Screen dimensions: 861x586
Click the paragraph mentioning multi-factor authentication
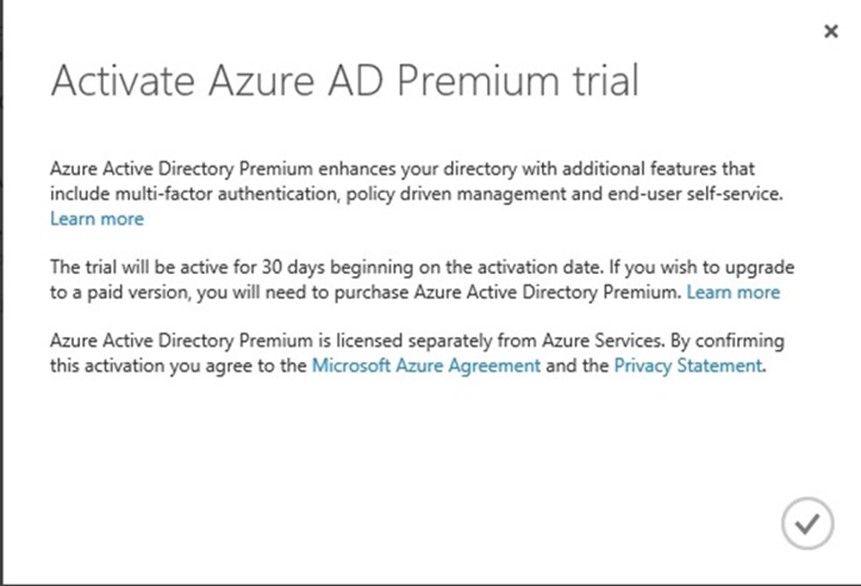click(x=416, y=193)
